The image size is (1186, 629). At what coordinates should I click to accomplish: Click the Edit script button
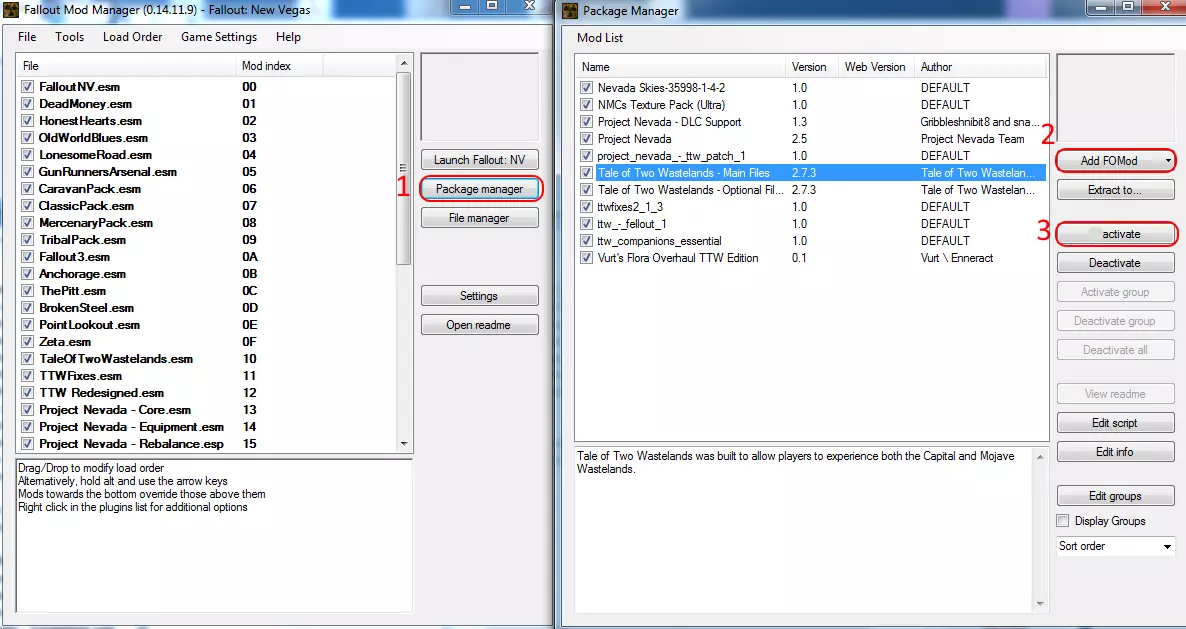coord(1115,423)
